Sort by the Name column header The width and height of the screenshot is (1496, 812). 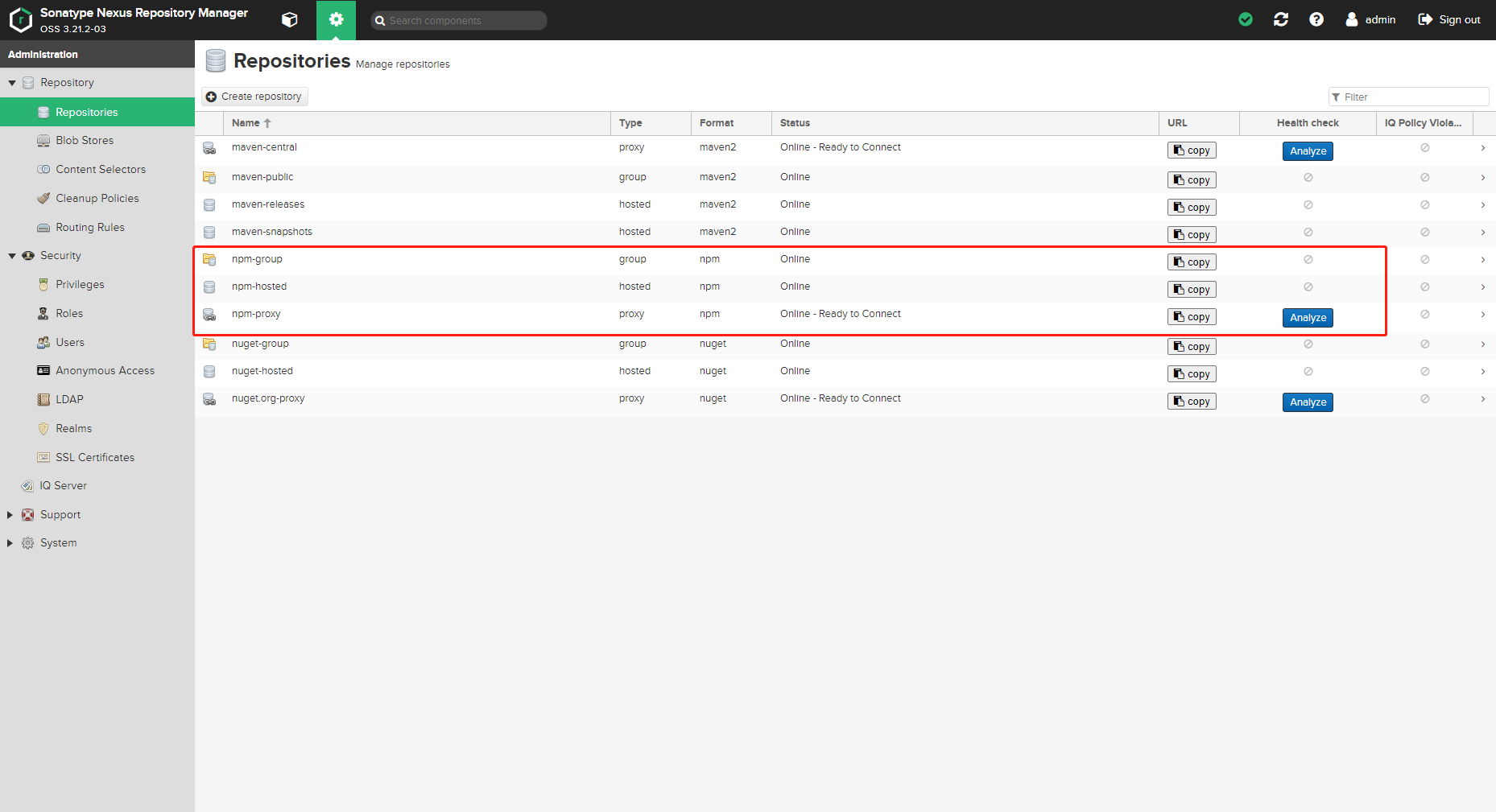[417, 123]
